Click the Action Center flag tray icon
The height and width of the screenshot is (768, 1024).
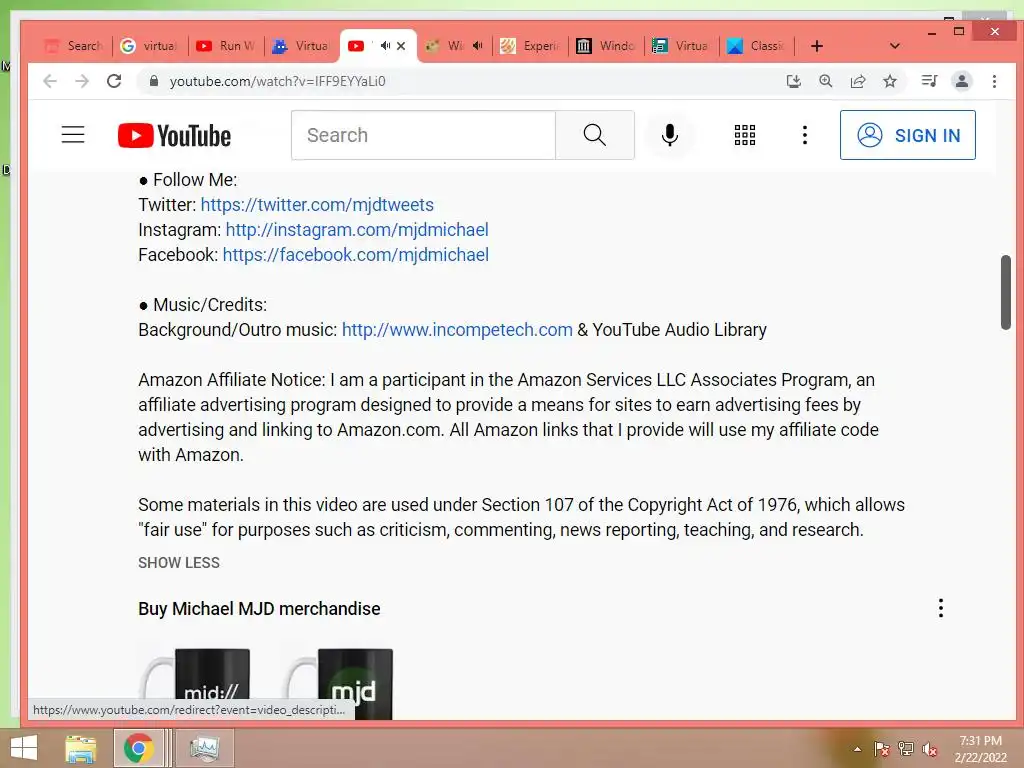pyautogui.click(x=881, y=749)
